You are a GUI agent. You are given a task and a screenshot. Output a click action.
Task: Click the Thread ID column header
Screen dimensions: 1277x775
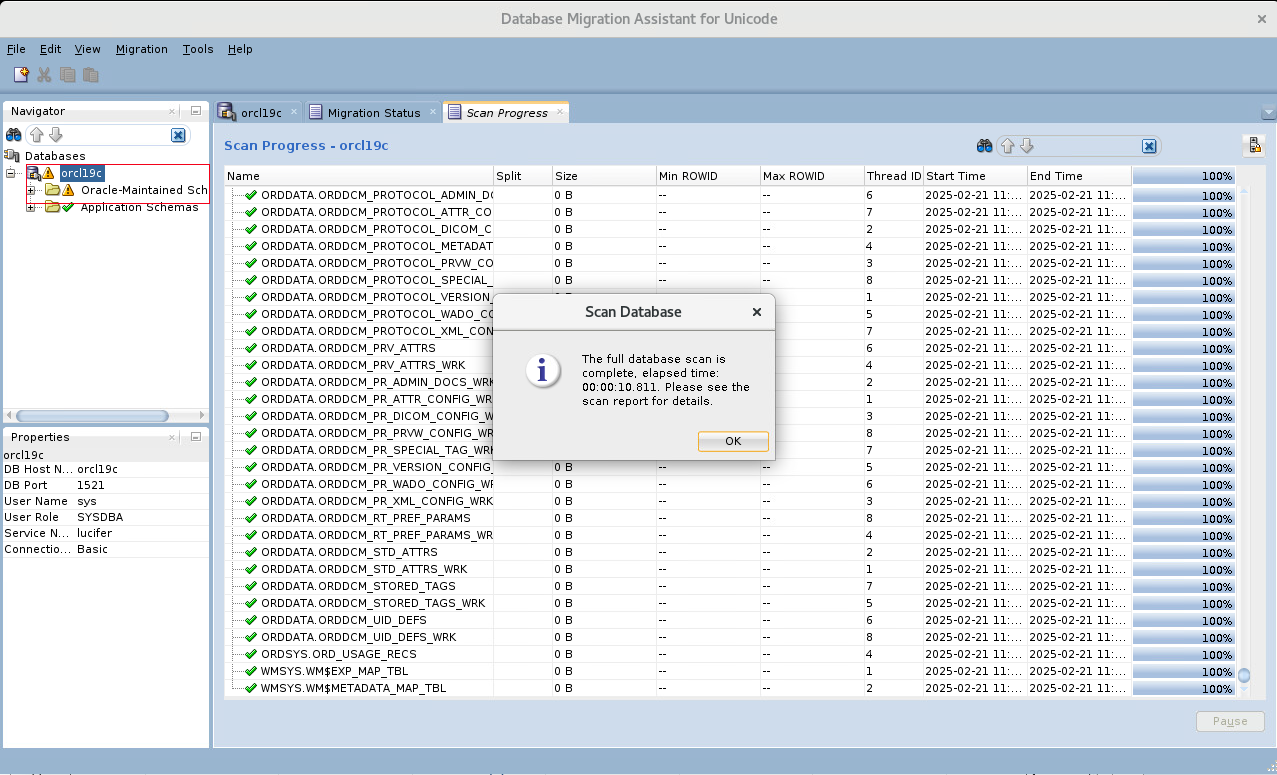point(893,176)
